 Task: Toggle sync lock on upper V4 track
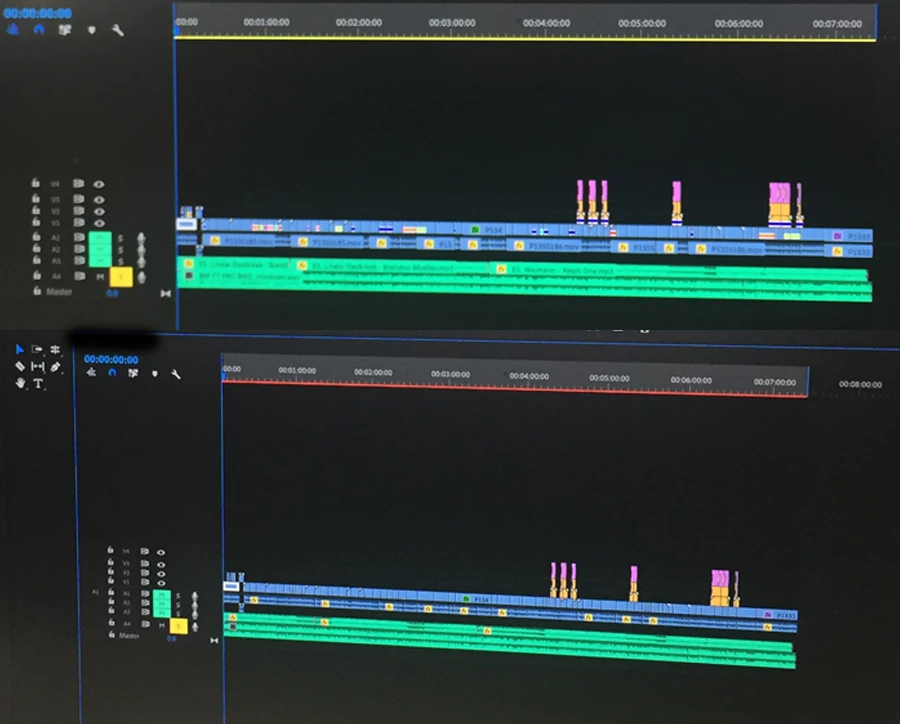[79, 184]
